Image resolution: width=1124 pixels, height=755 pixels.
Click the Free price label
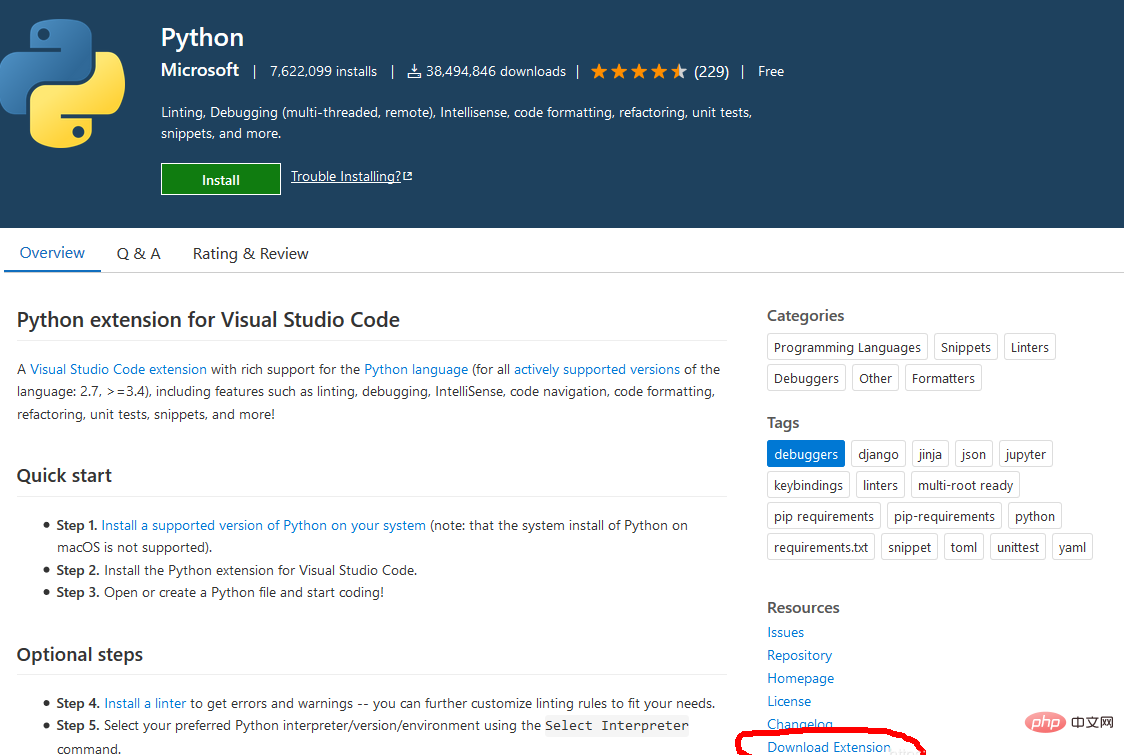(x=771, y=71)
